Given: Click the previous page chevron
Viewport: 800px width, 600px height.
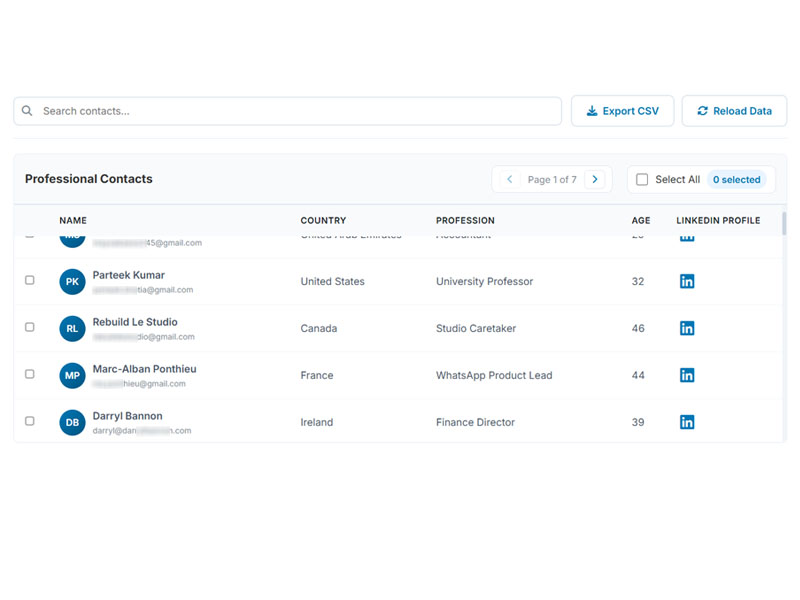Looking at the screenshot, I should click(509, 179).
